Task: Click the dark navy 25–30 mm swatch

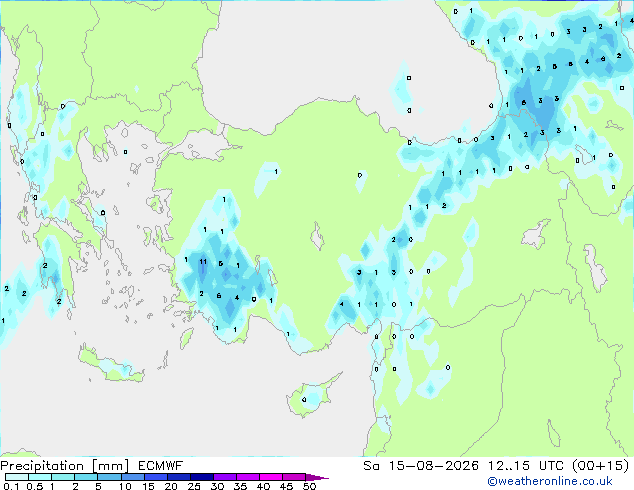Action: click(x=202, y=477)
